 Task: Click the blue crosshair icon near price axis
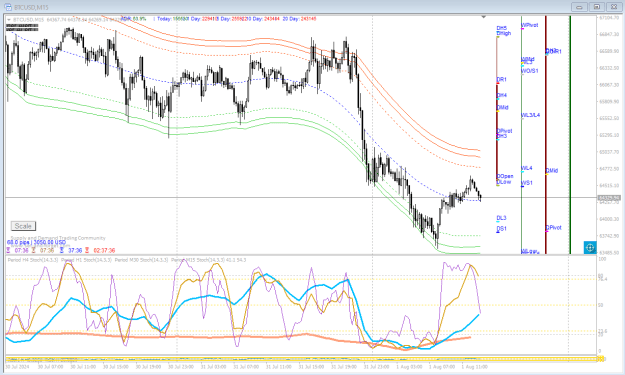coord(590,247)
